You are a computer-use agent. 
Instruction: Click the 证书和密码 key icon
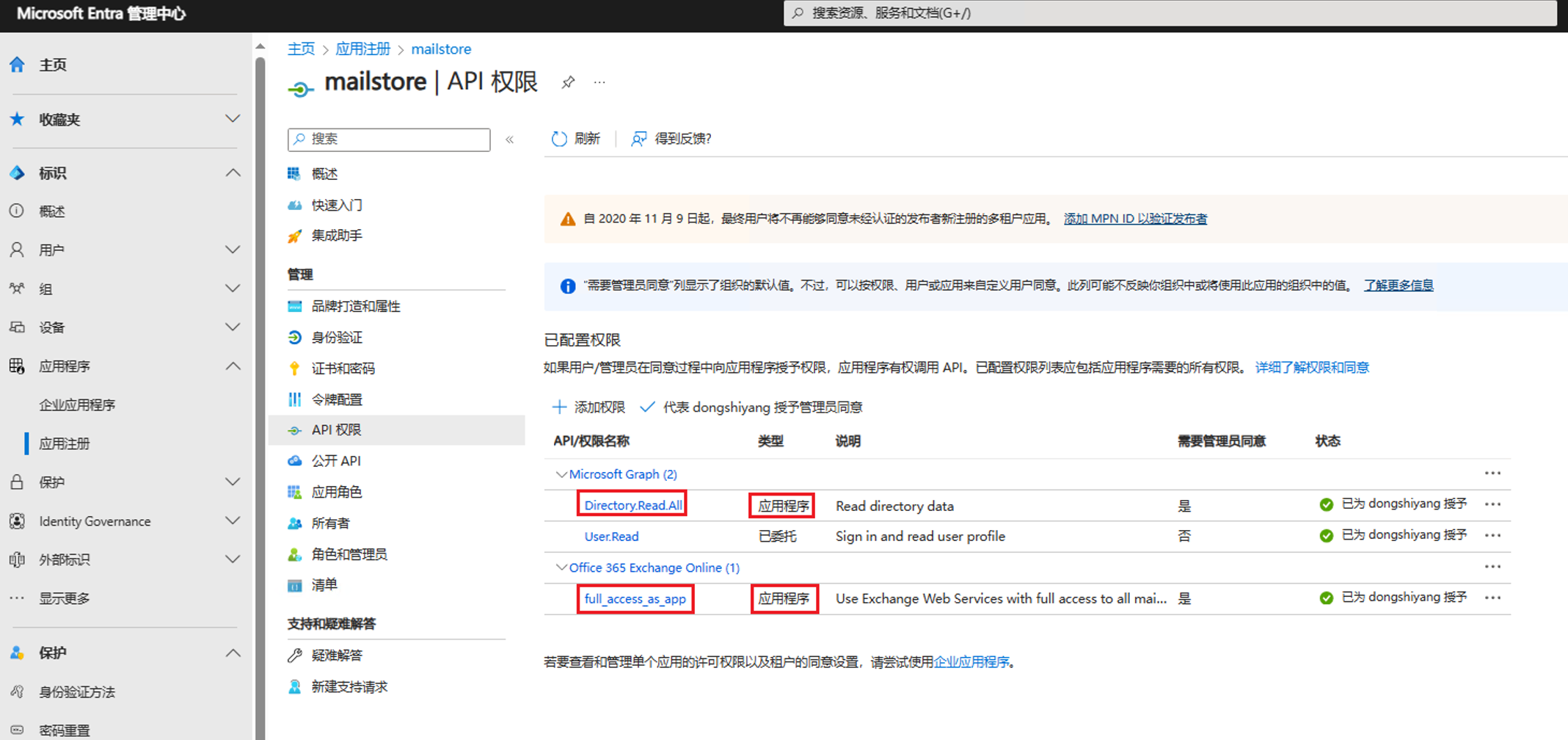point(294,368)
